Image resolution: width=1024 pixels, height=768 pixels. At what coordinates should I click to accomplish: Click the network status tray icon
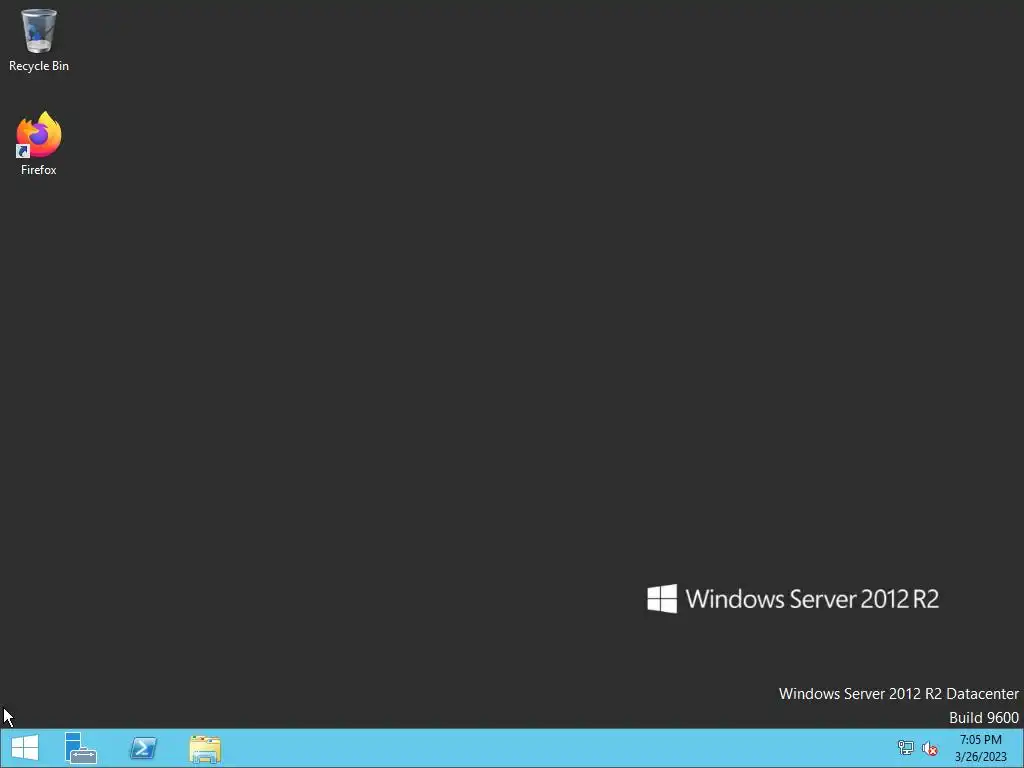(x=906, y=748)
